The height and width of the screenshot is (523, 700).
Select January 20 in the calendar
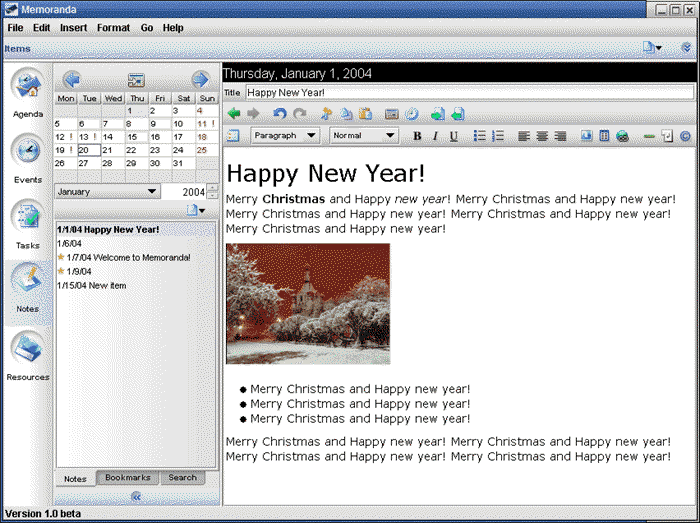[89, 150]
